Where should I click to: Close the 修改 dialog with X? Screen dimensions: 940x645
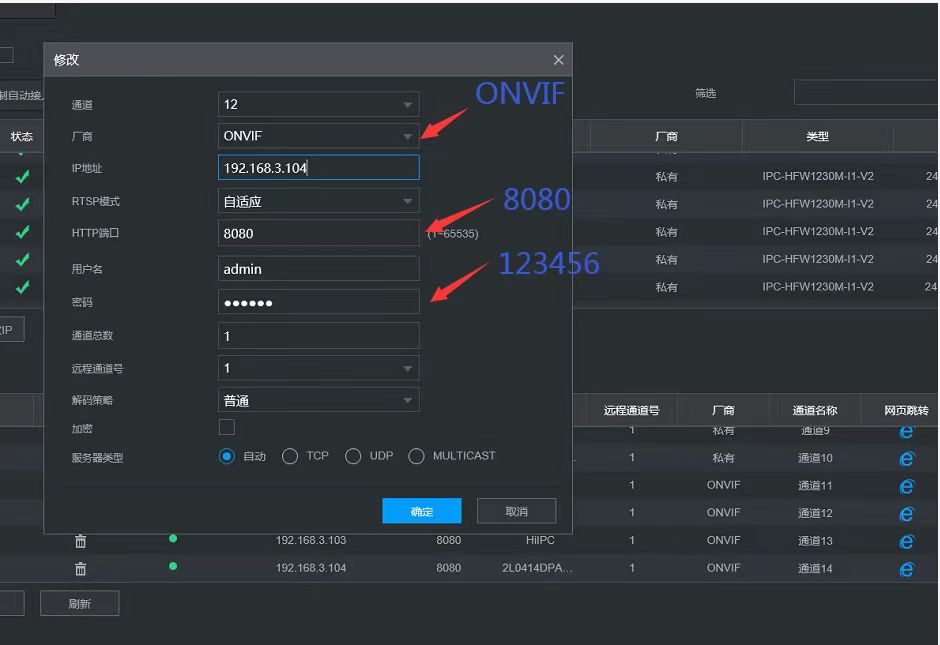pos(558,60)
